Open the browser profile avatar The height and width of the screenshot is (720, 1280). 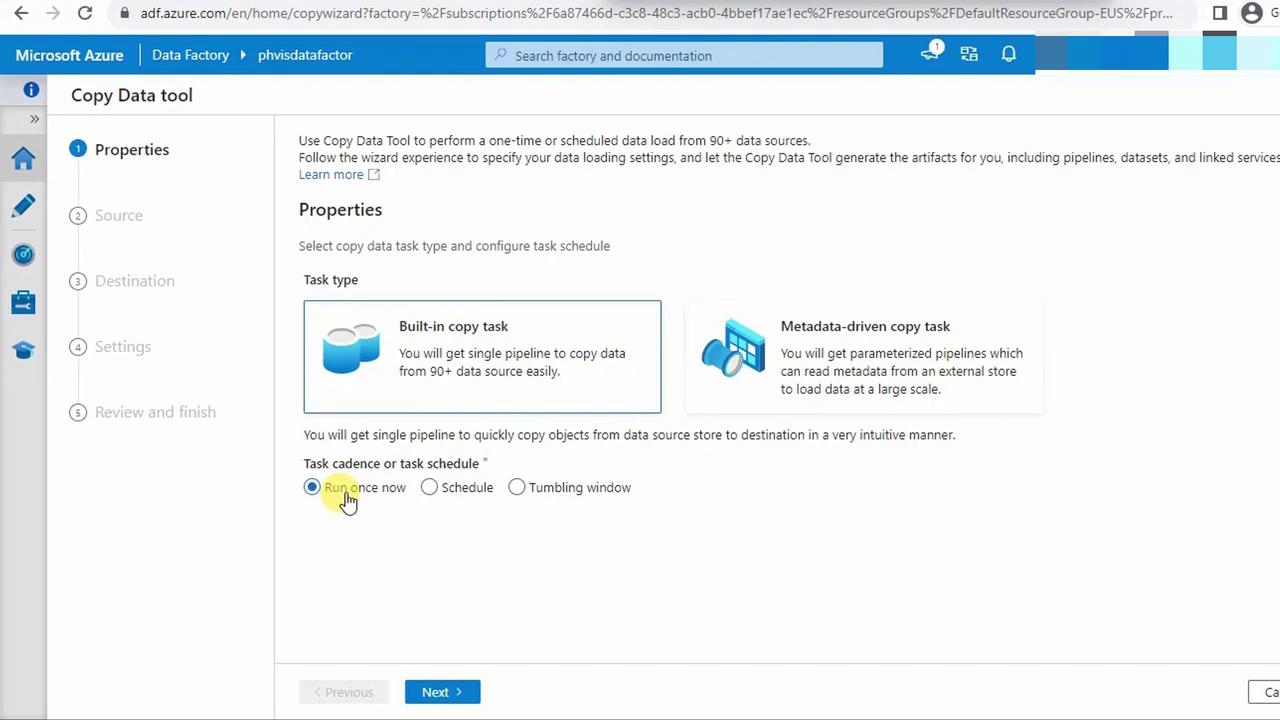[1252, 13]
